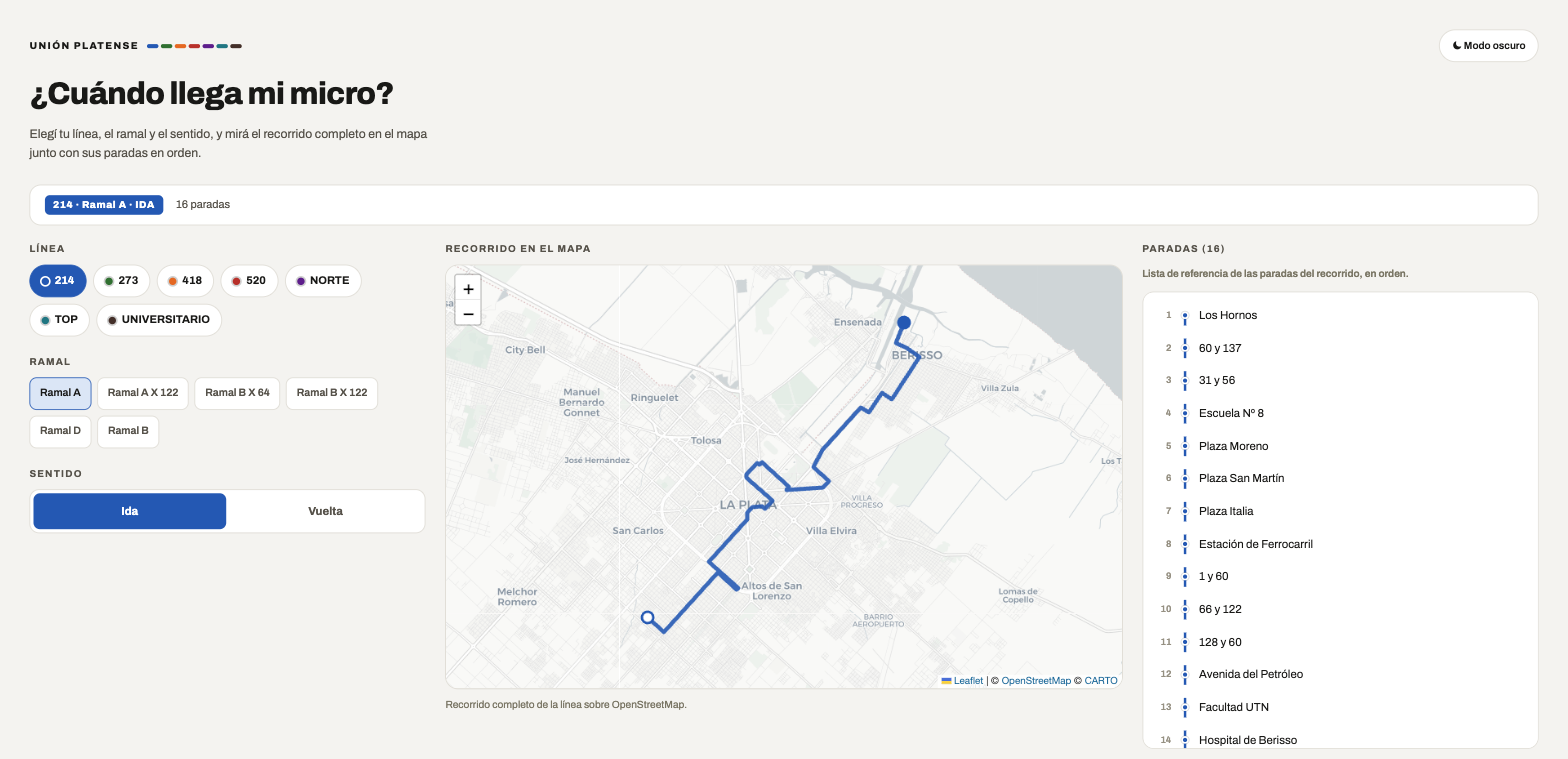Open the Leaflet attribution link

point(962,681)
